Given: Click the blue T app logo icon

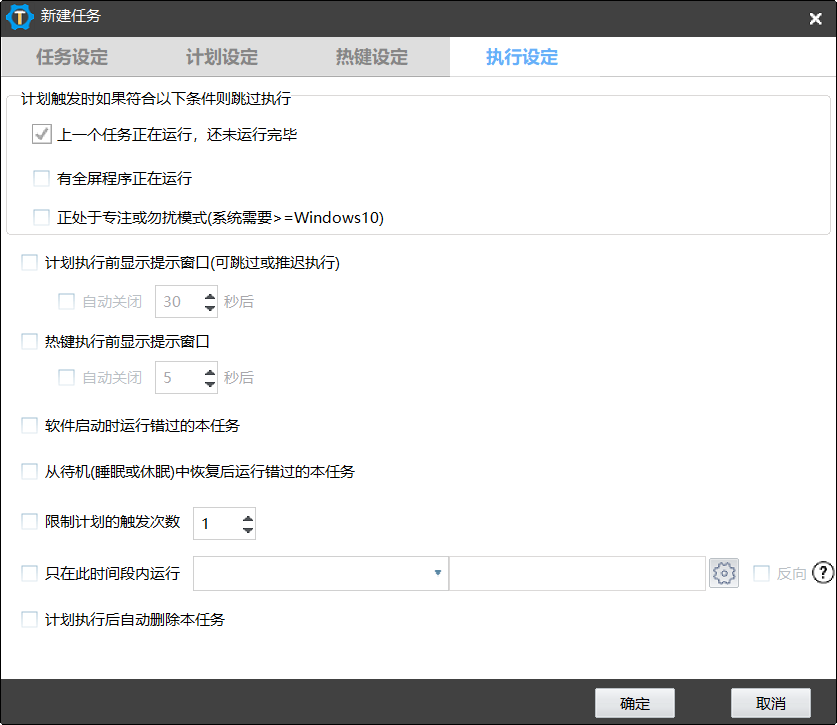Looking at the screenshot, I should coord(17,17).
